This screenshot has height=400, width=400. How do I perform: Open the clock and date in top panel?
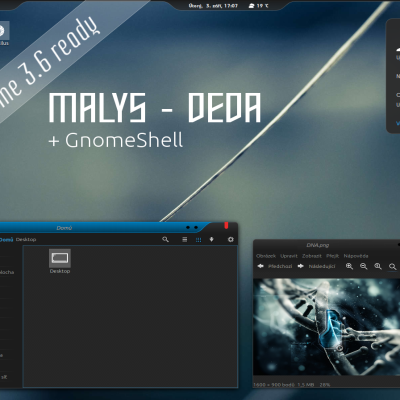pyautogui.click(x=213, y=6)
